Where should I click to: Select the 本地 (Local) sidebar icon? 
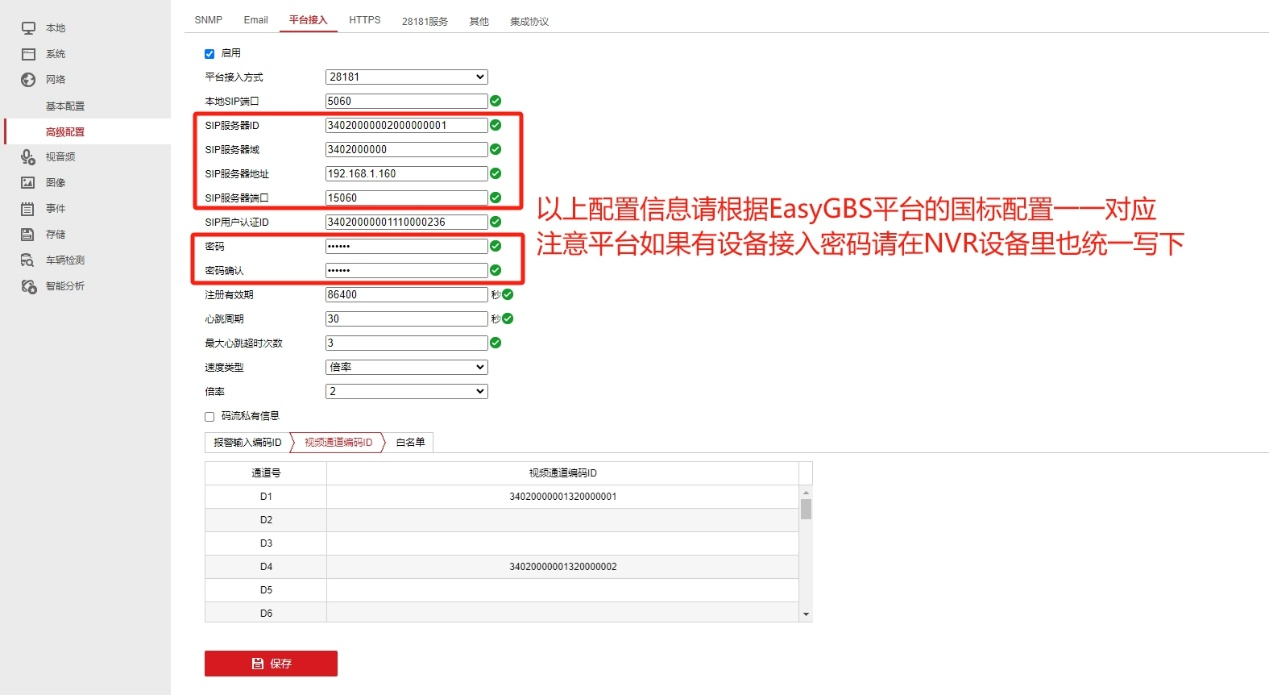click(x=27, y=27)
